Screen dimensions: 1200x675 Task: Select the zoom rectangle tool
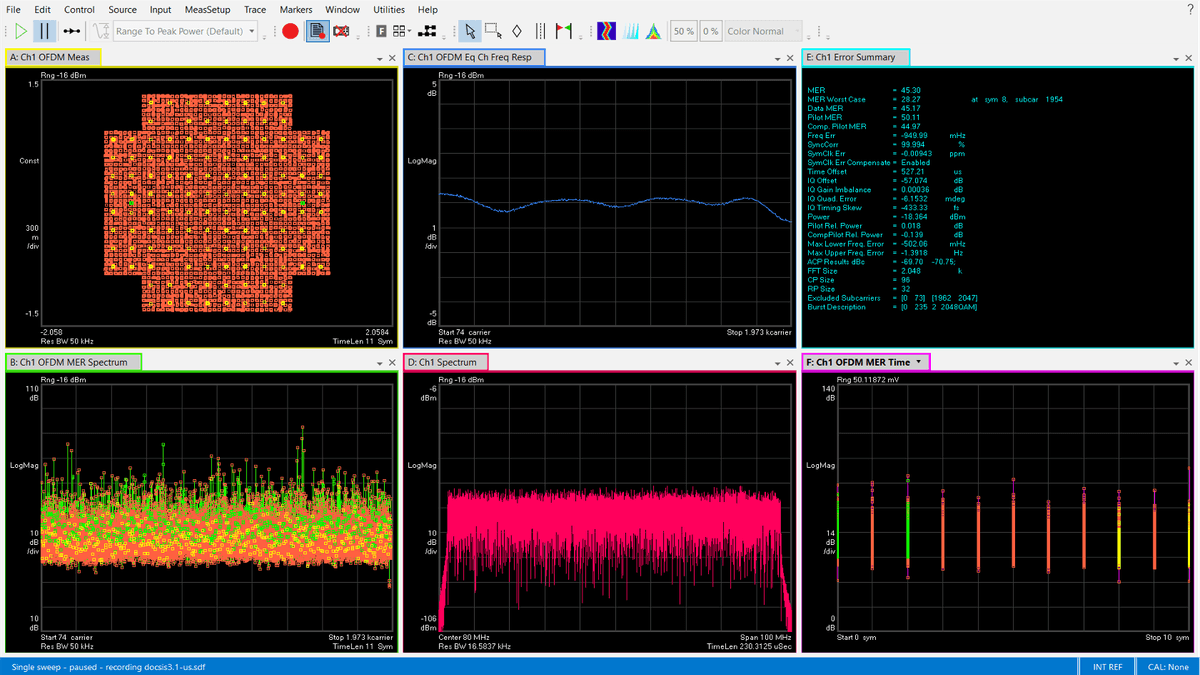[x=492, y=30]
